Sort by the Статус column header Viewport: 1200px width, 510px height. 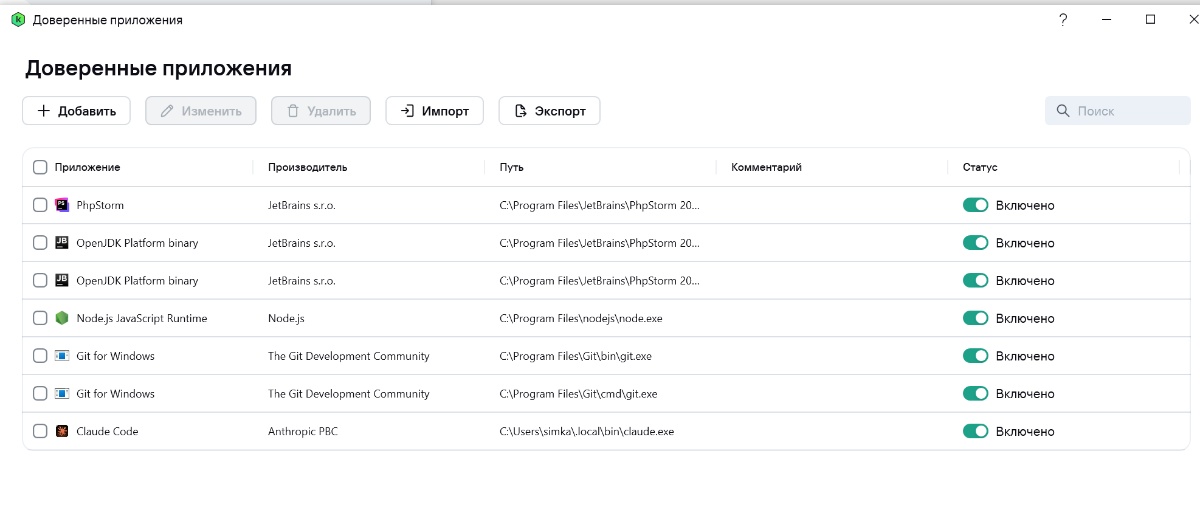(x=980, y=167)
